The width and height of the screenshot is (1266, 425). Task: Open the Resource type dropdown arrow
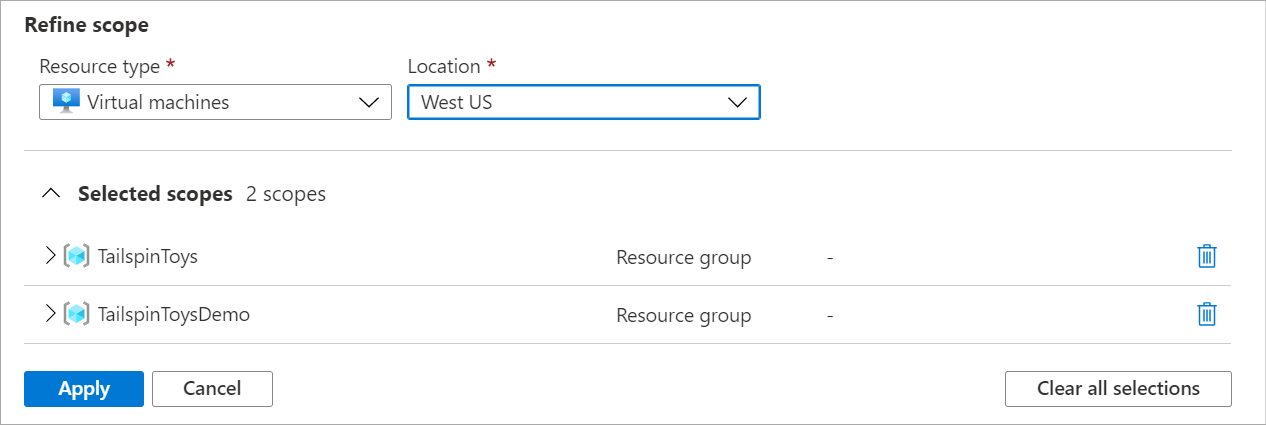click(369, 102)
